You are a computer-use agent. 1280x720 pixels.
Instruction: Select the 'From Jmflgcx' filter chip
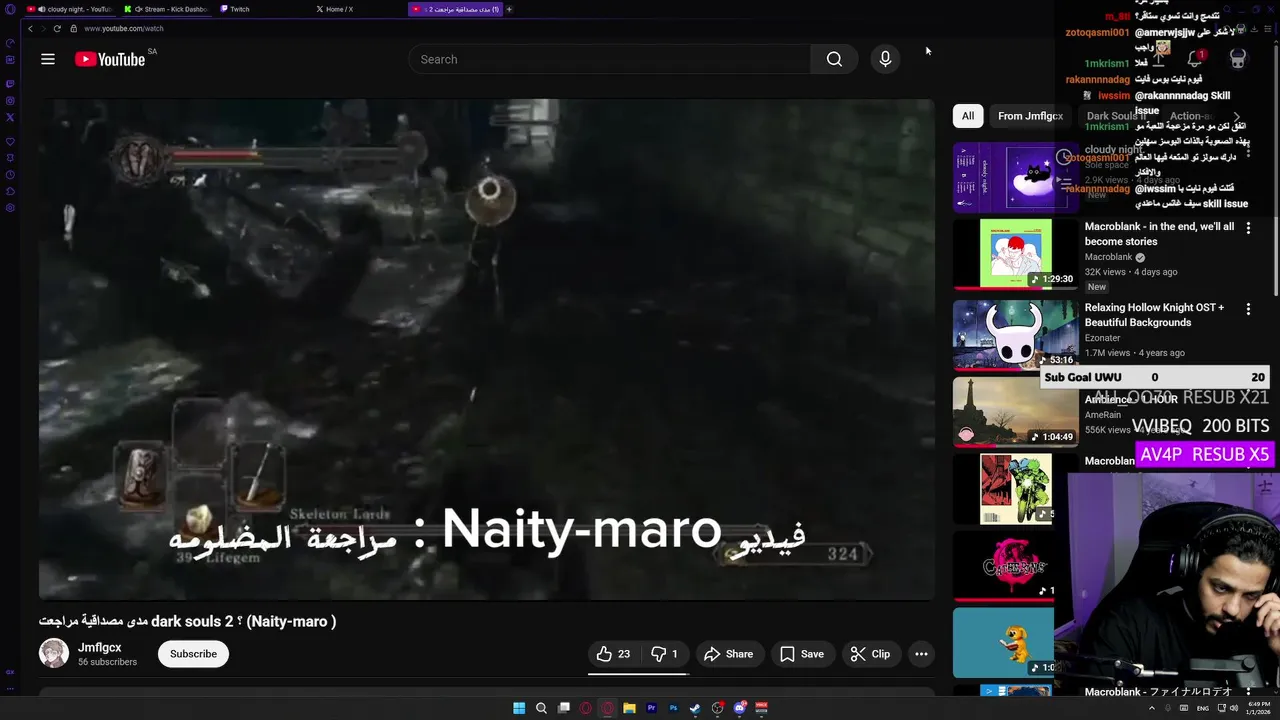[x=1030, y=116]
